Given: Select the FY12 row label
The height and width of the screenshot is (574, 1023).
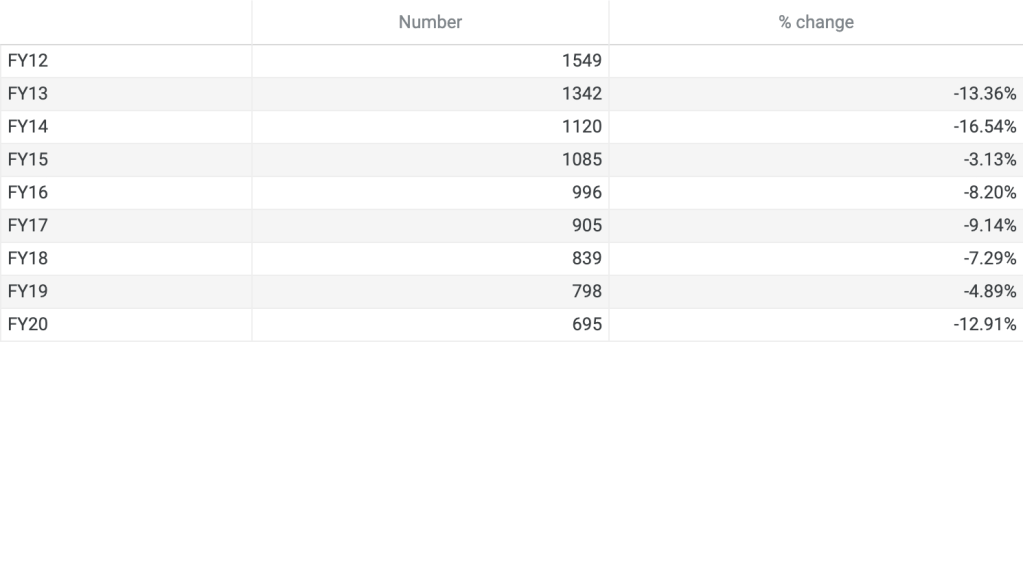Looking at the screenshot, I should (28, 61).
